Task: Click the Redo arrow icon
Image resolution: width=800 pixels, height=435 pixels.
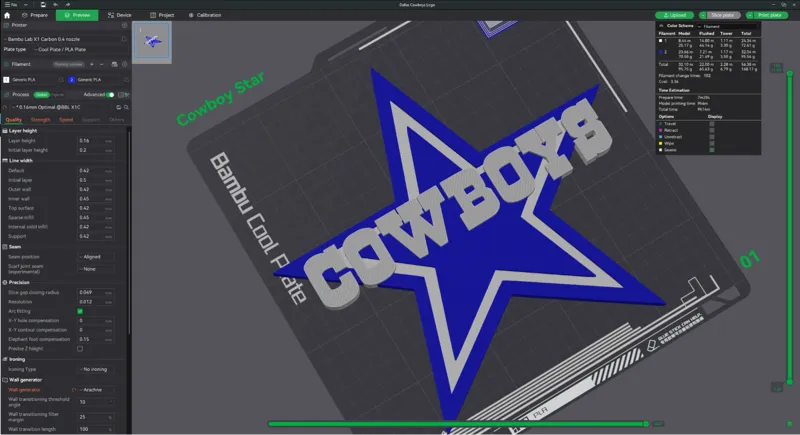Action: (67, 5)
